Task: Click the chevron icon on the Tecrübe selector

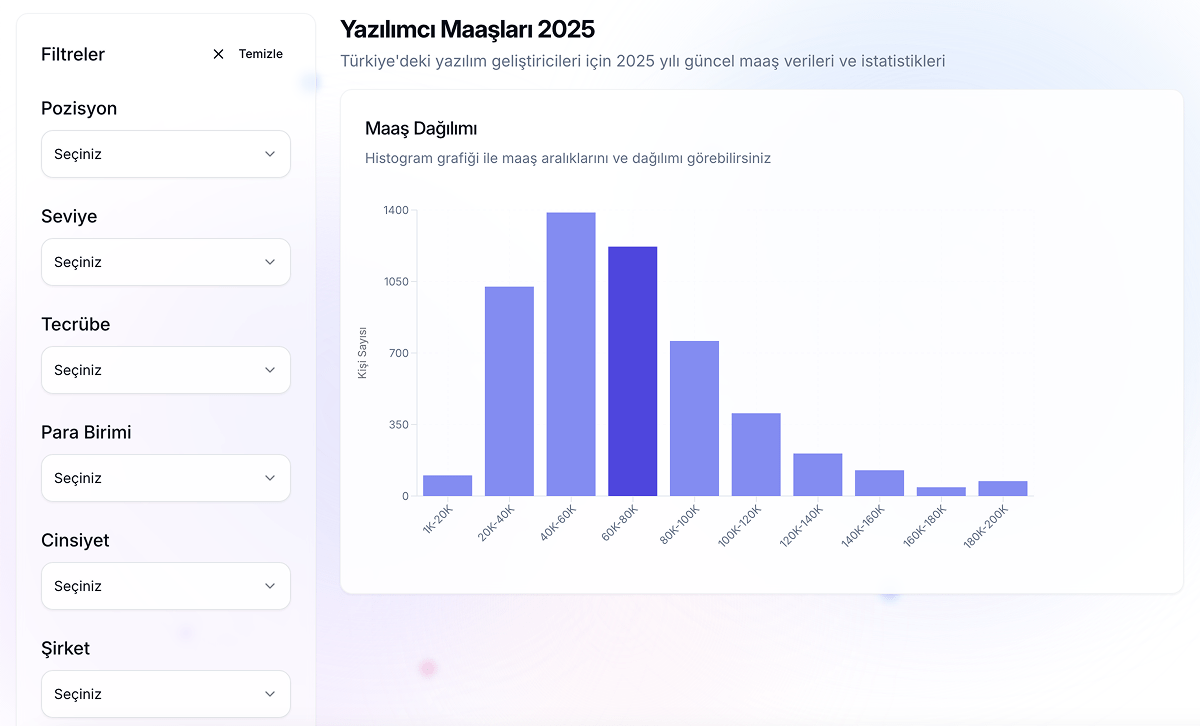Action: point(270,370)
